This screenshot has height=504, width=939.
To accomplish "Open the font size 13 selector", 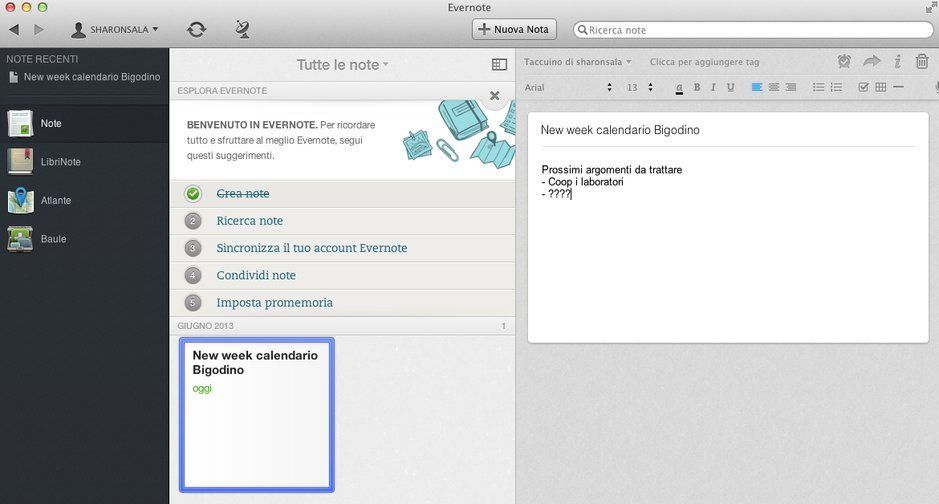I will pos(640,87).
